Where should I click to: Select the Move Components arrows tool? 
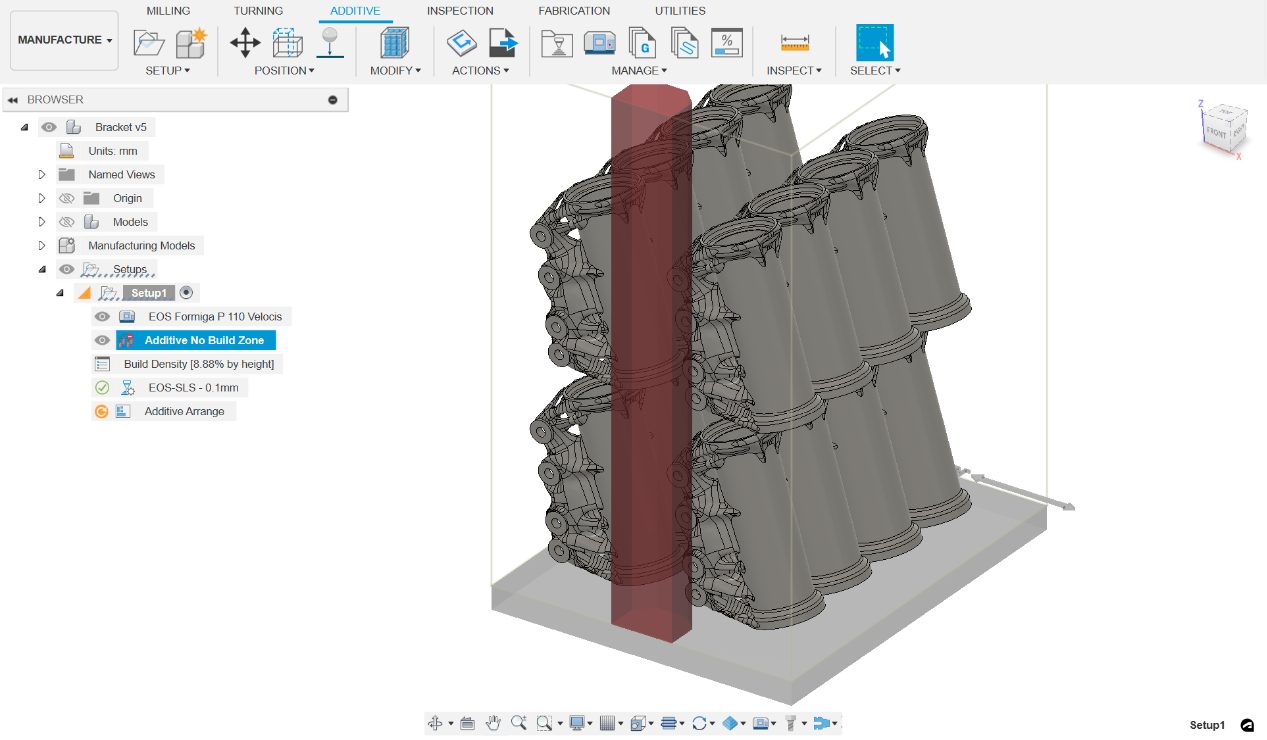(245, 43)
